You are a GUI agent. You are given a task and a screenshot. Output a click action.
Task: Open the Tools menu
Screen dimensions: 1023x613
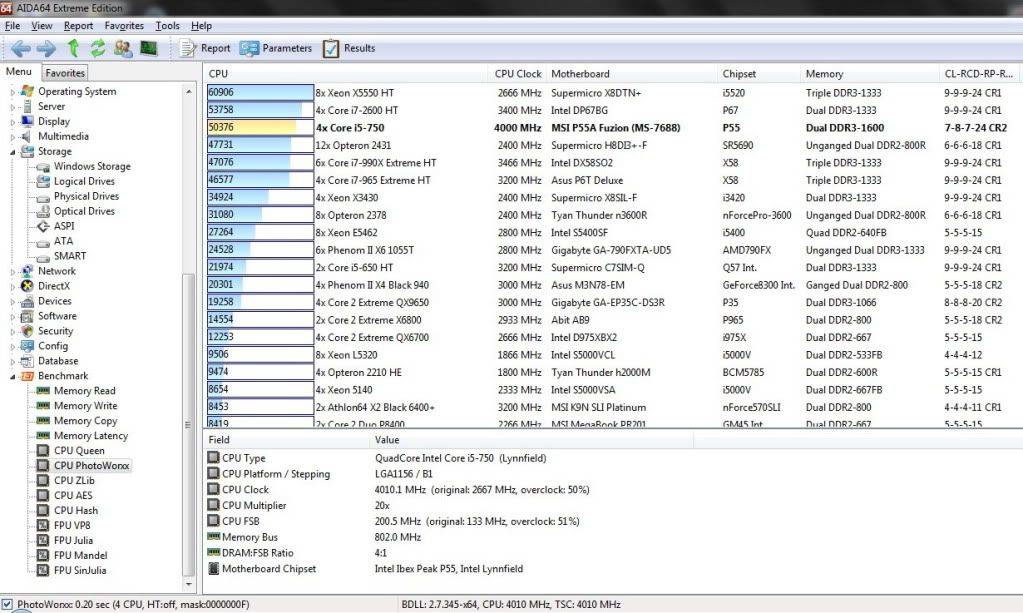point(168,26)
